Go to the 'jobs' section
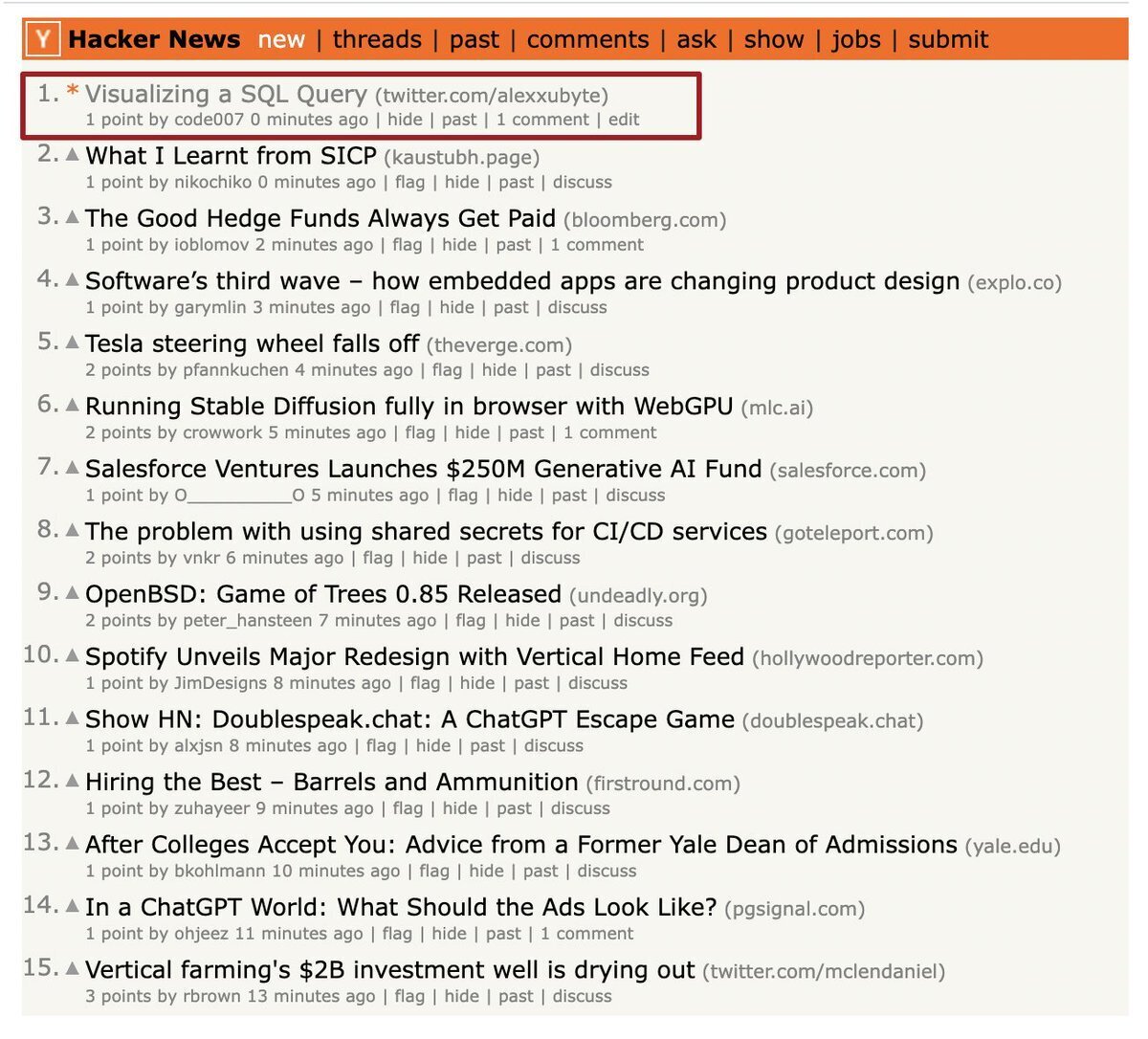 855,39
